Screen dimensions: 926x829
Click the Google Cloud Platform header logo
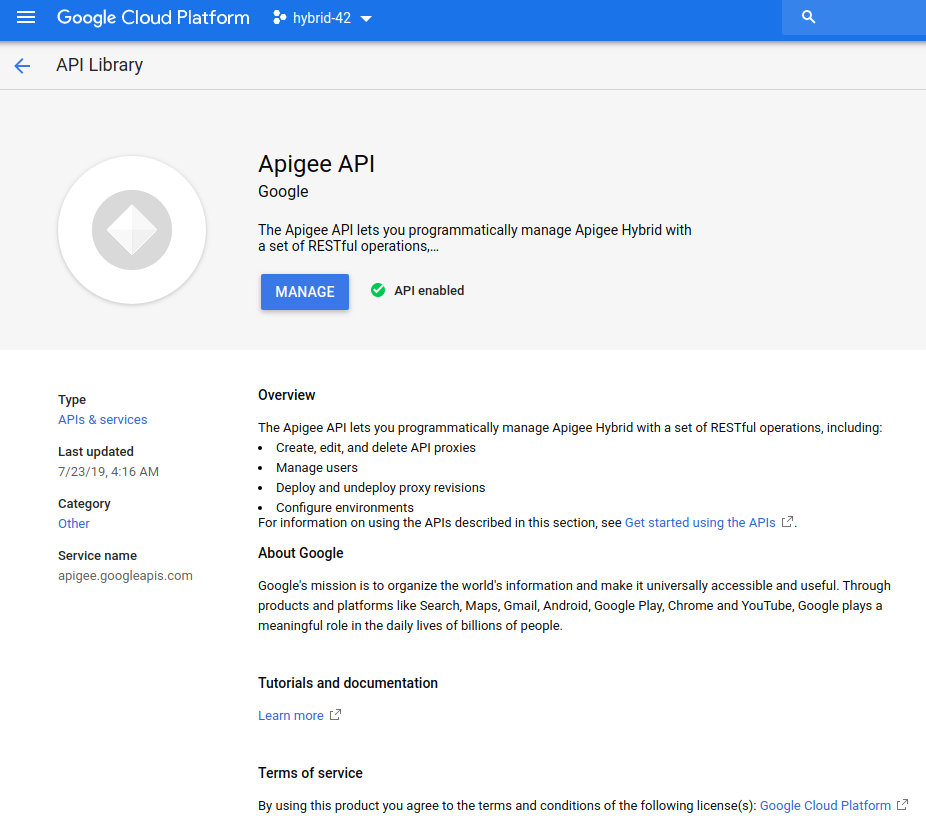(153, 18)
